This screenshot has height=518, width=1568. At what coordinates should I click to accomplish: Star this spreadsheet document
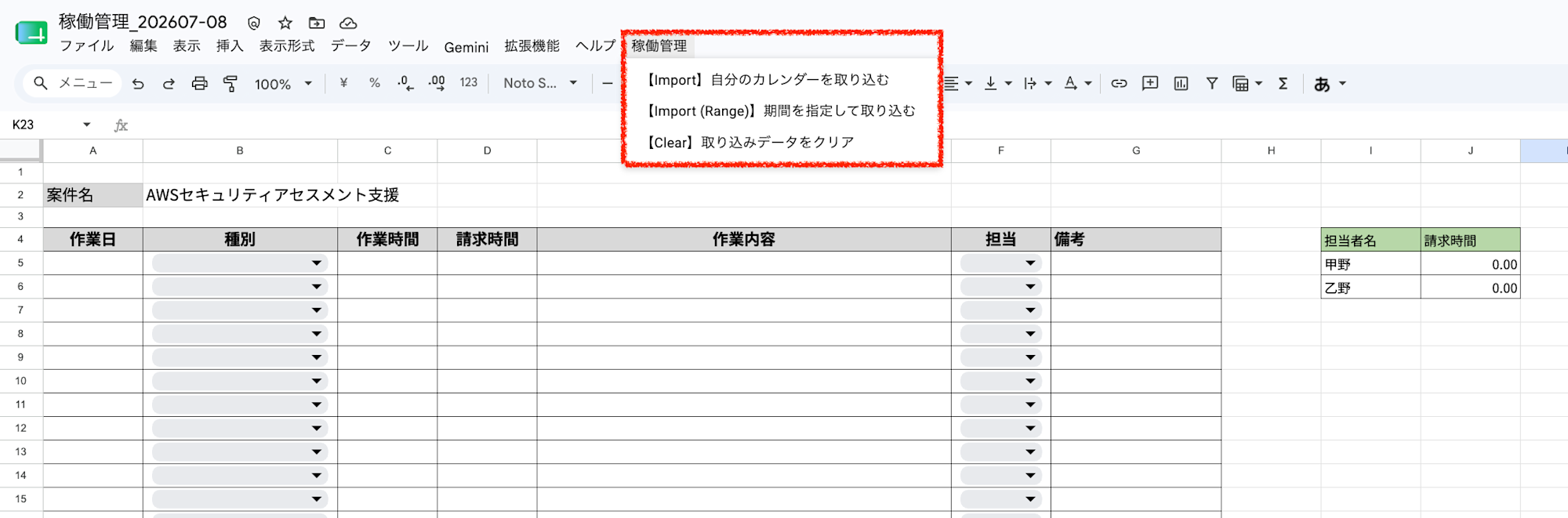coord(285,23)
